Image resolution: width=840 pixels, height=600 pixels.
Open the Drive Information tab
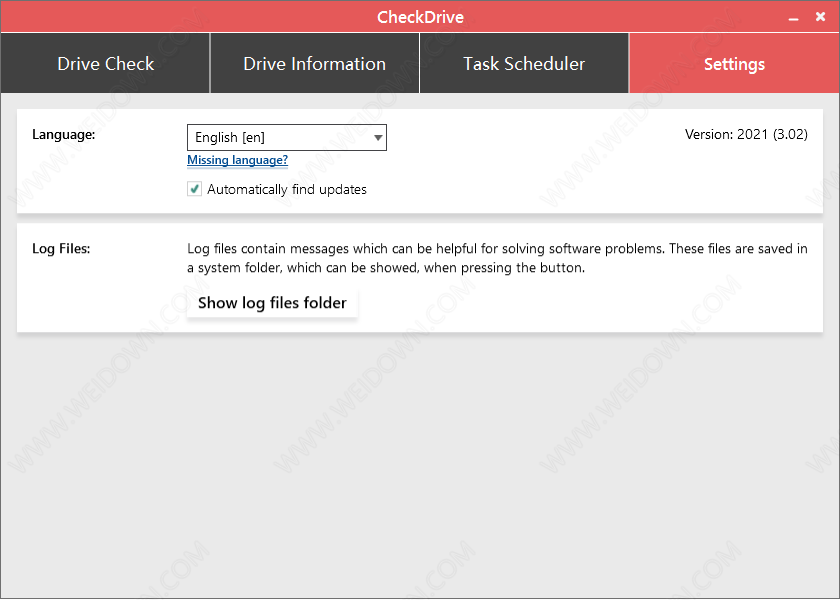tap(314, 63)
